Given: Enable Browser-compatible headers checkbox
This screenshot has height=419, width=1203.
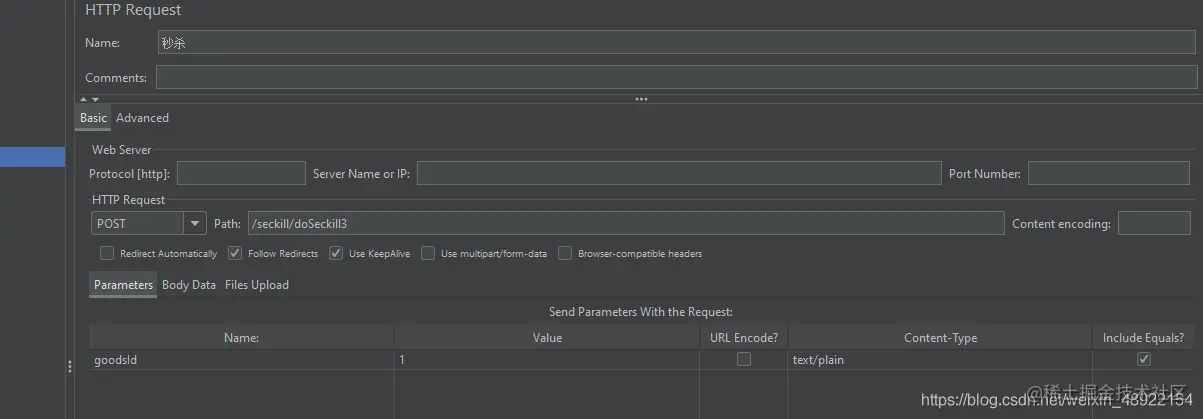Looking at the screenshot, I should click(565, 254).
